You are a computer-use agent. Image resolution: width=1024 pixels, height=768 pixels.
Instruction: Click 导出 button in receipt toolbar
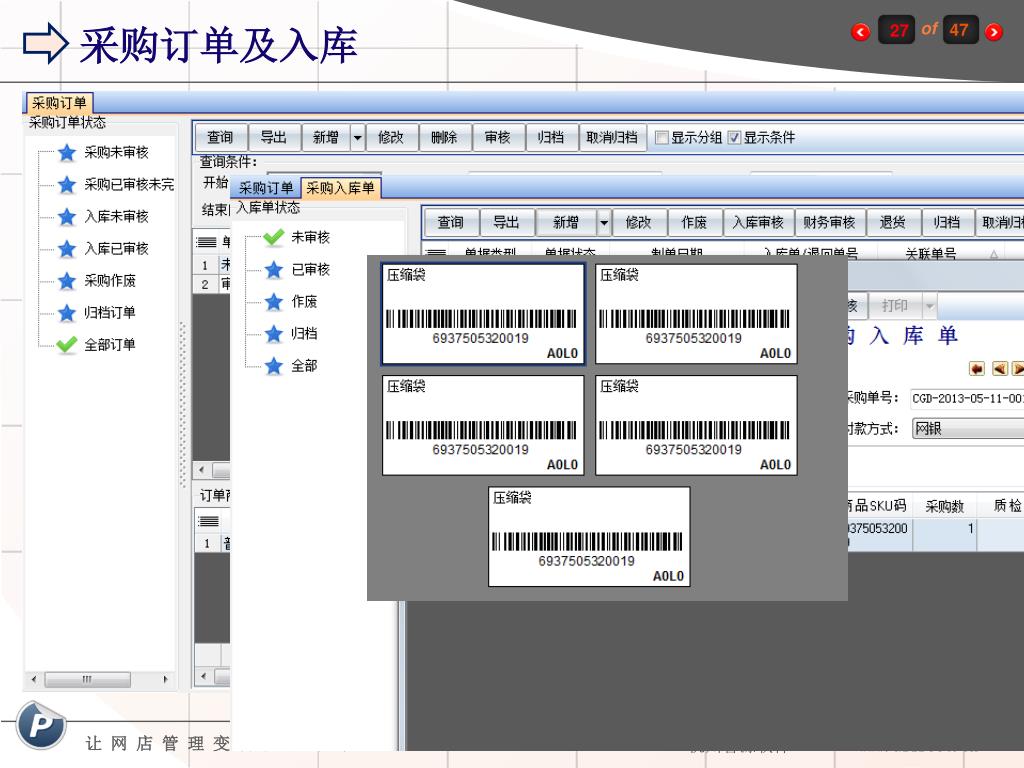tap(506, 223)
